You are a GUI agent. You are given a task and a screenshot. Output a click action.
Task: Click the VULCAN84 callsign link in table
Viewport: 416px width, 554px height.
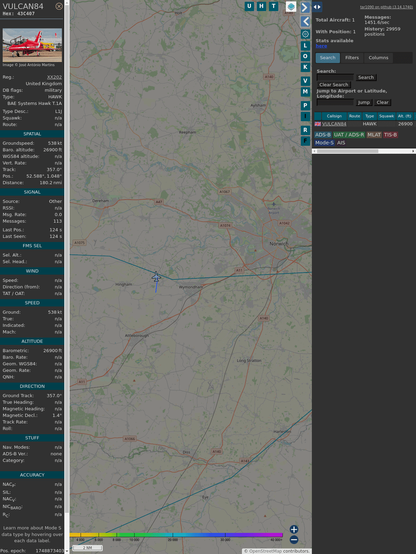[x=334, y=124]
